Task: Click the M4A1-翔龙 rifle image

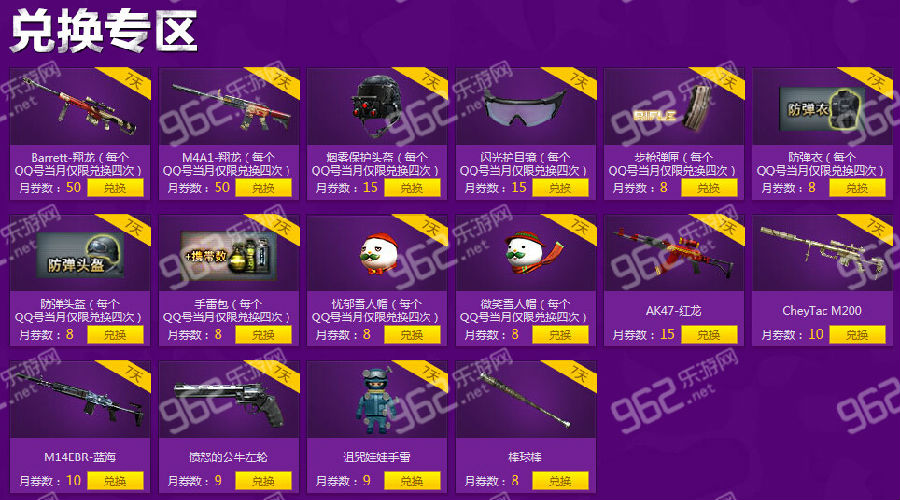Action: pos(230,107)
